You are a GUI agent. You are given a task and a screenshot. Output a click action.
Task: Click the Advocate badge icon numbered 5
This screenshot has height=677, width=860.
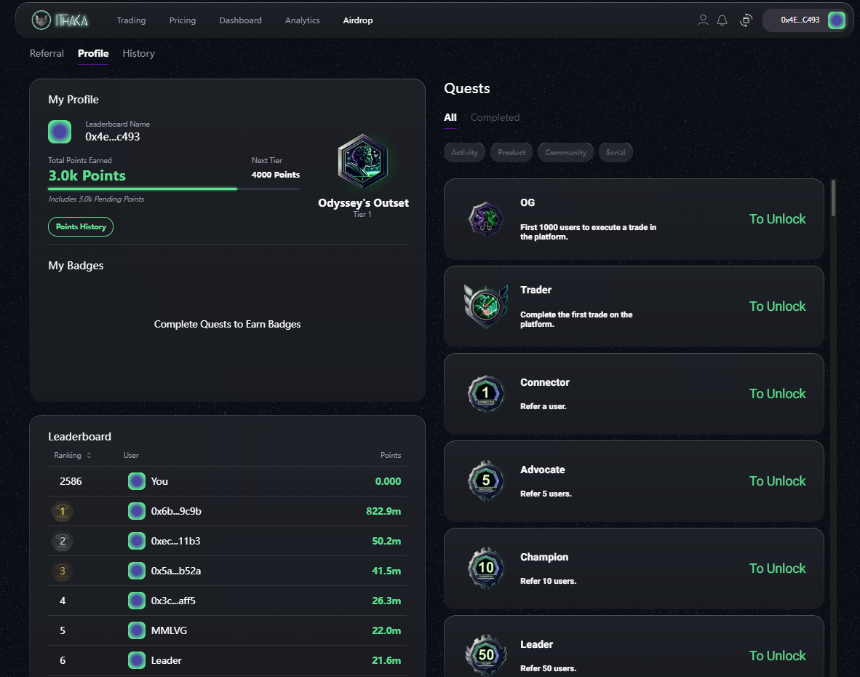point(485,481)
